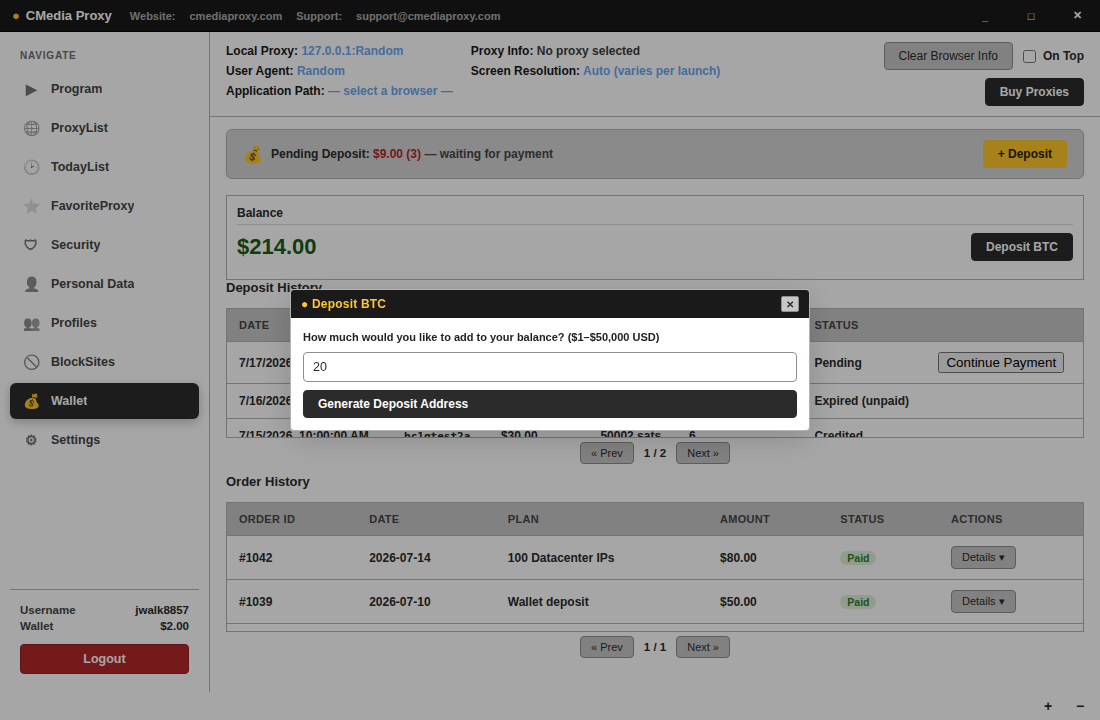Click the Clear Browser Info button
The width and height of the screenshot is (1100, 720).
click(x=948, y=56)
